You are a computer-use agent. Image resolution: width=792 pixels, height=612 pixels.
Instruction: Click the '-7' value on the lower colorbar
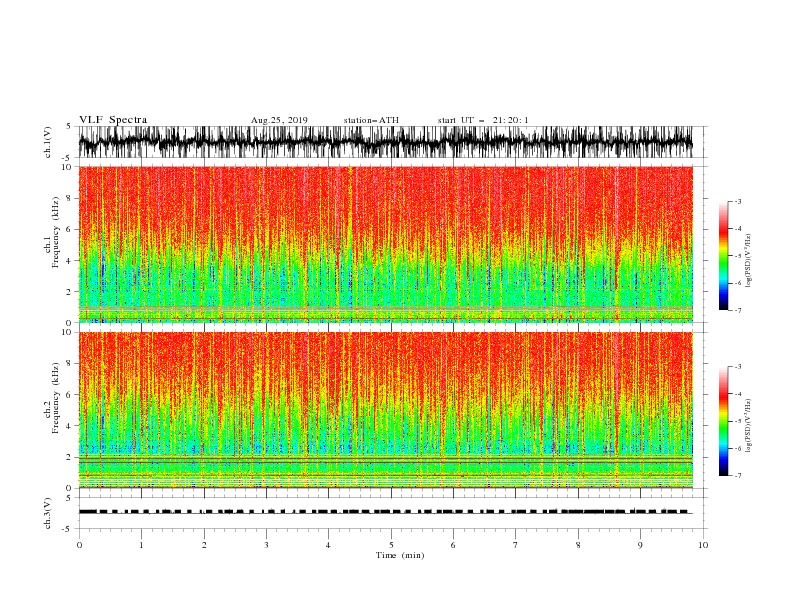[738, 475]
